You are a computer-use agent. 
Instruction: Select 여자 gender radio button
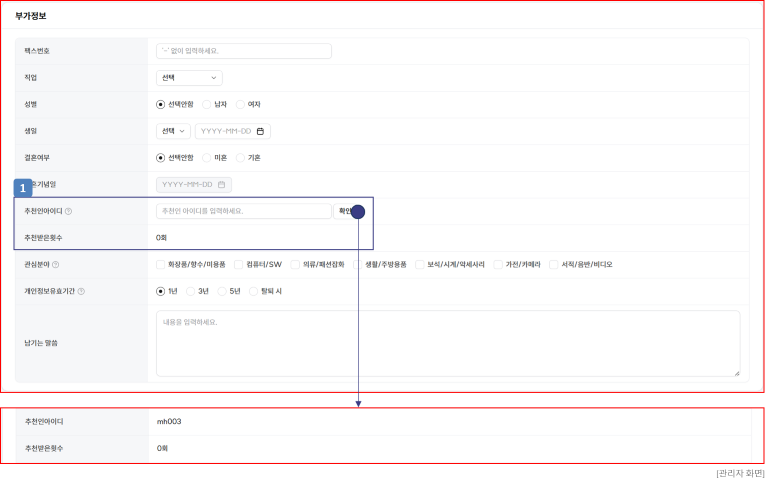point(240,104)
